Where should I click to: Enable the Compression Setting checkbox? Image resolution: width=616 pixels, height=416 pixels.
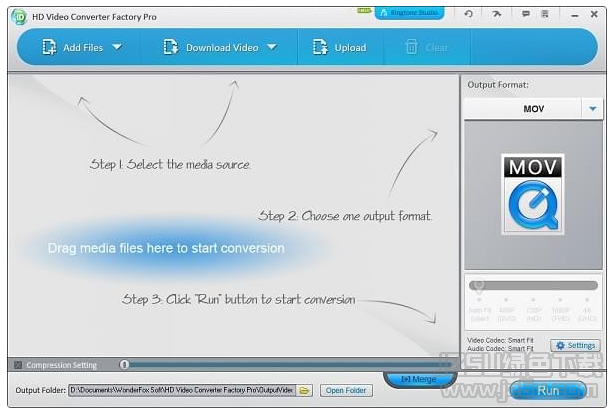coord(18,365)
